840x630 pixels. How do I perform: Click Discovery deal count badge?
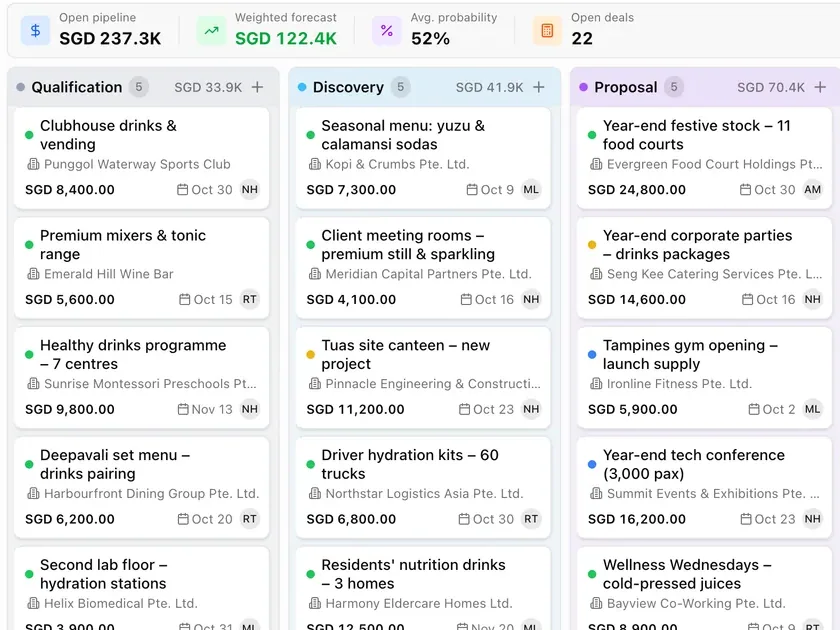point(400,87)
